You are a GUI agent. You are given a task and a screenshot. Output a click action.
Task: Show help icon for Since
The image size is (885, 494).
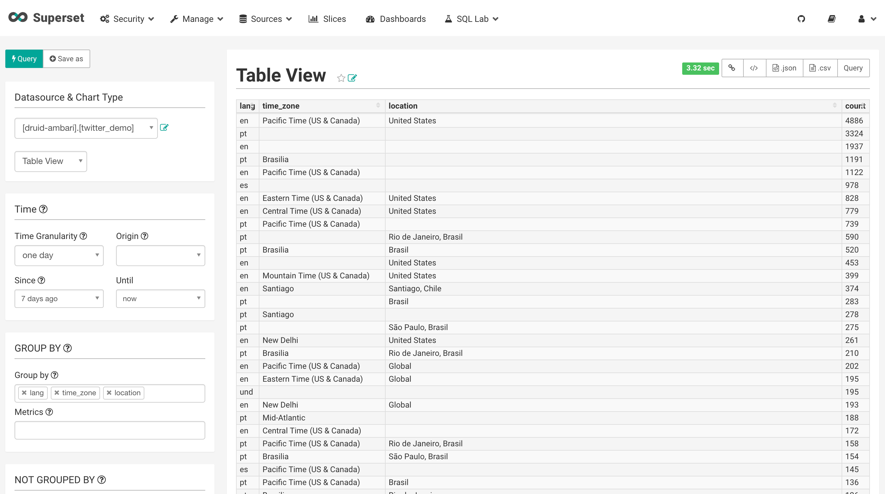coord(41,280)
